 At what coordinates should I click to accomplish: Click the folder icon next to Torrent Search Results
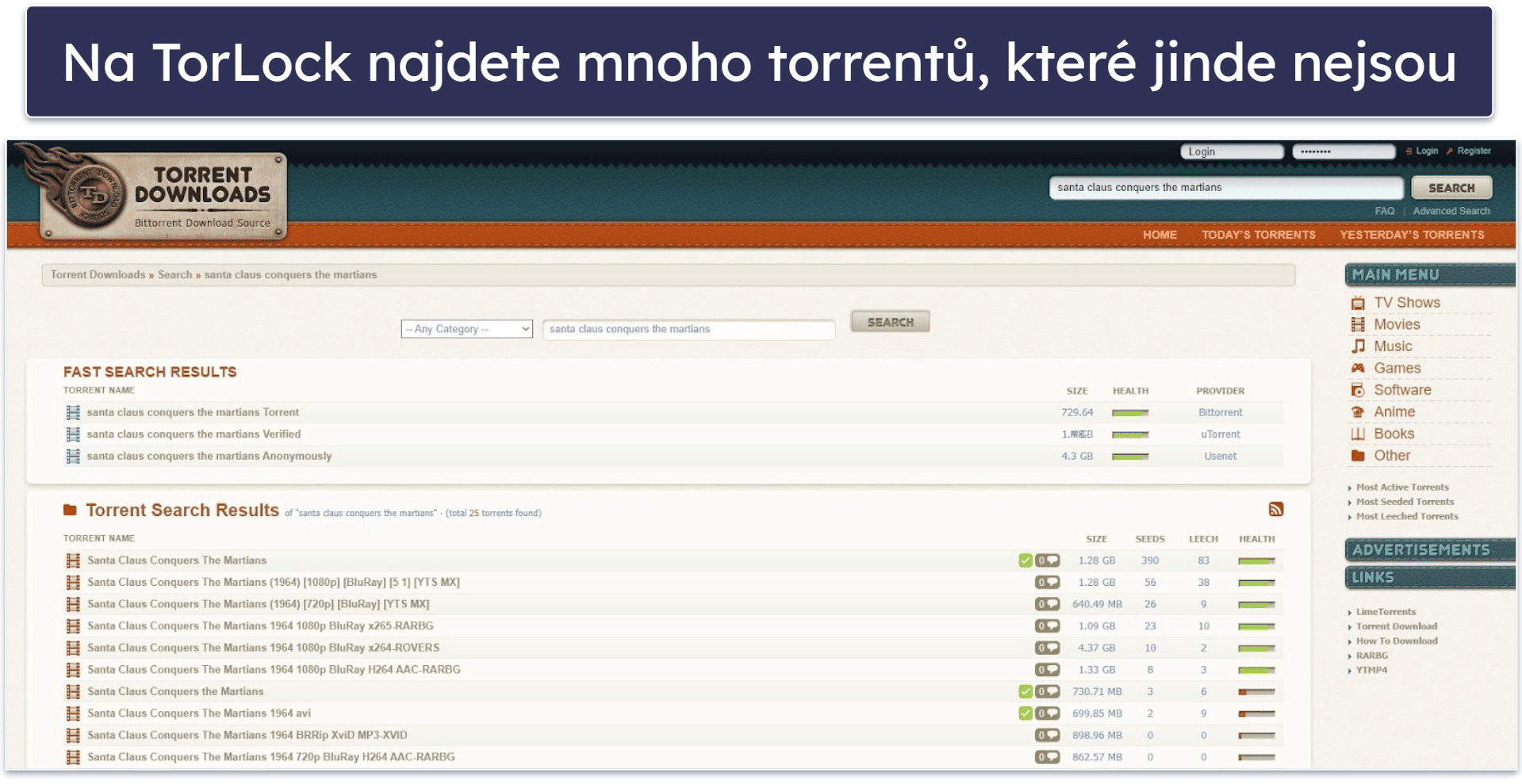[70, 510]
